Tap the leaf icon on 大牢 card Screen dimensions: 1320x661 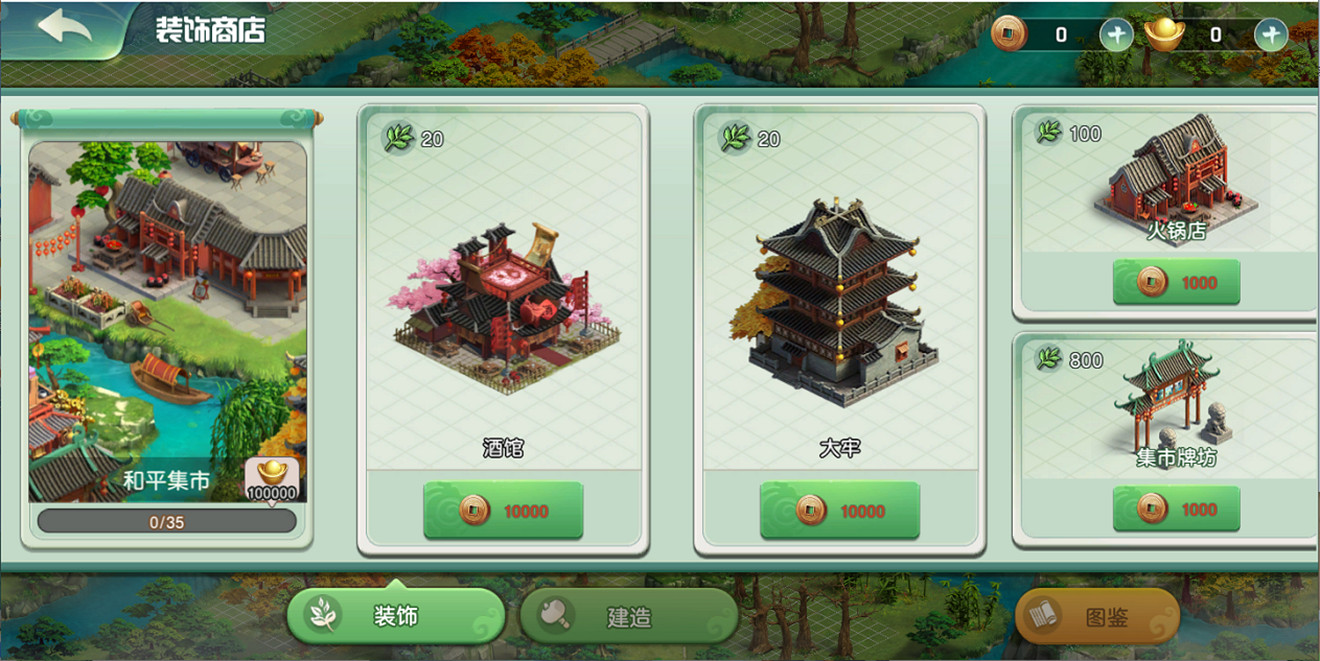click(737, 138)
